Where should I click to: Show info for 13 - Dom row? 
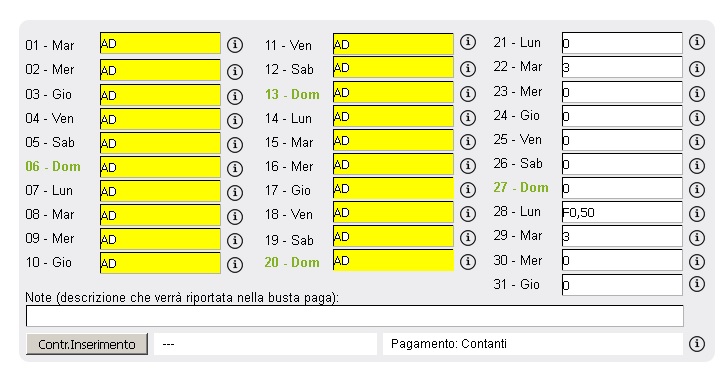click(468, 94)
